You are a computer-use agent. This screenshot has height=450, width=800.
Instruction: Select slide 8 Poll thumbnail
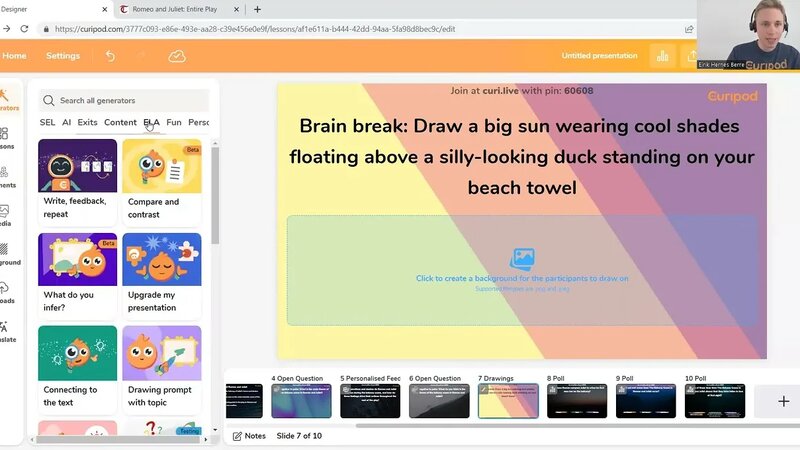577,401
